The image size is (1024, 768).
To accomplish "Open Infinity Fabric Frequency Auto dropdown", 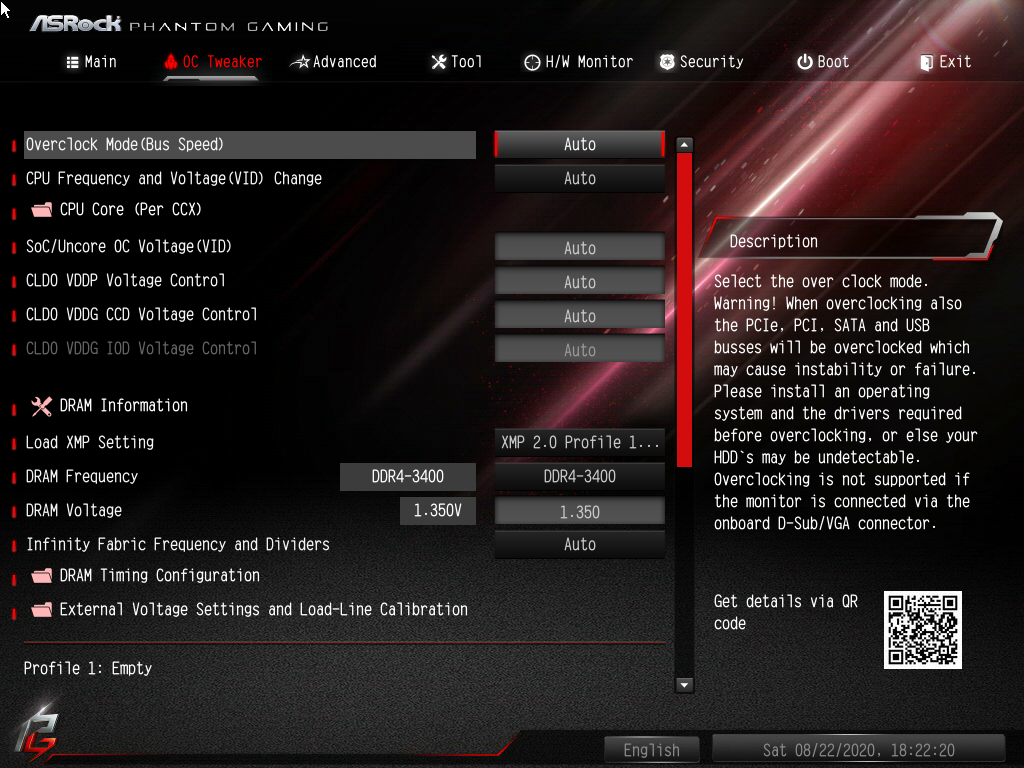I will (x=580, y=544).
